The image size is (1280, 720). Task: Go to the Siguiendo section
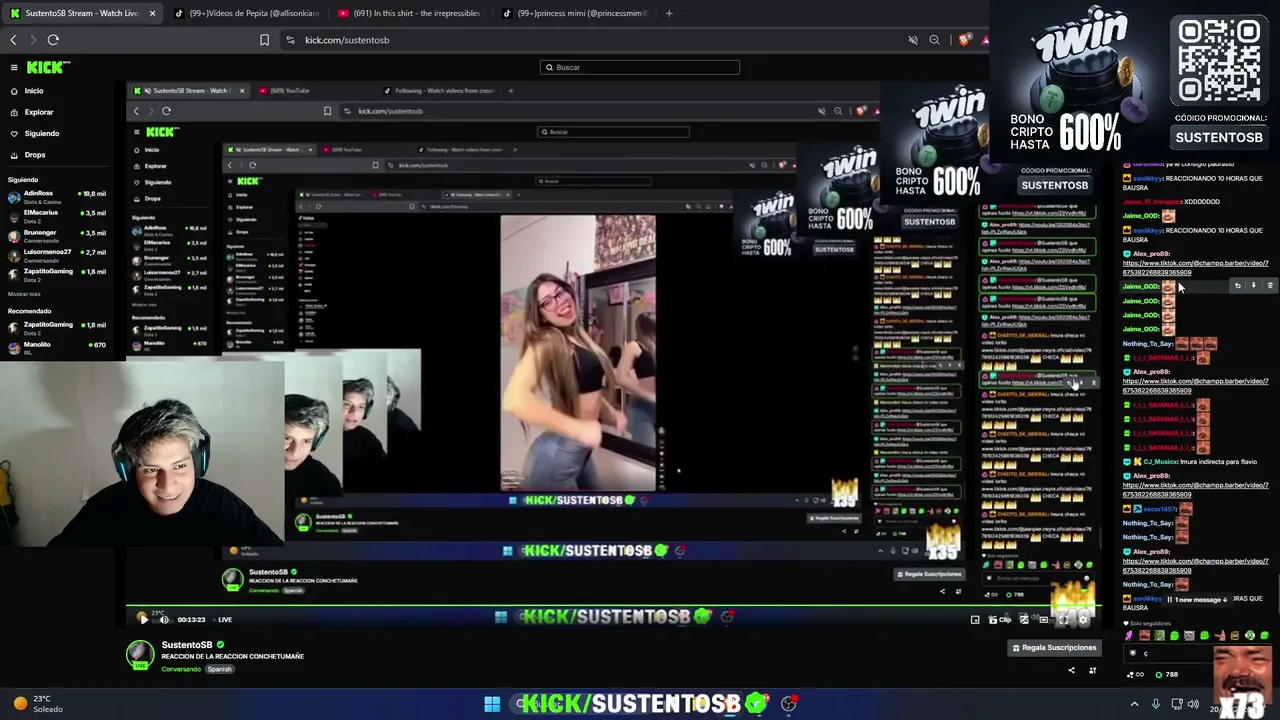coord(34,133)
